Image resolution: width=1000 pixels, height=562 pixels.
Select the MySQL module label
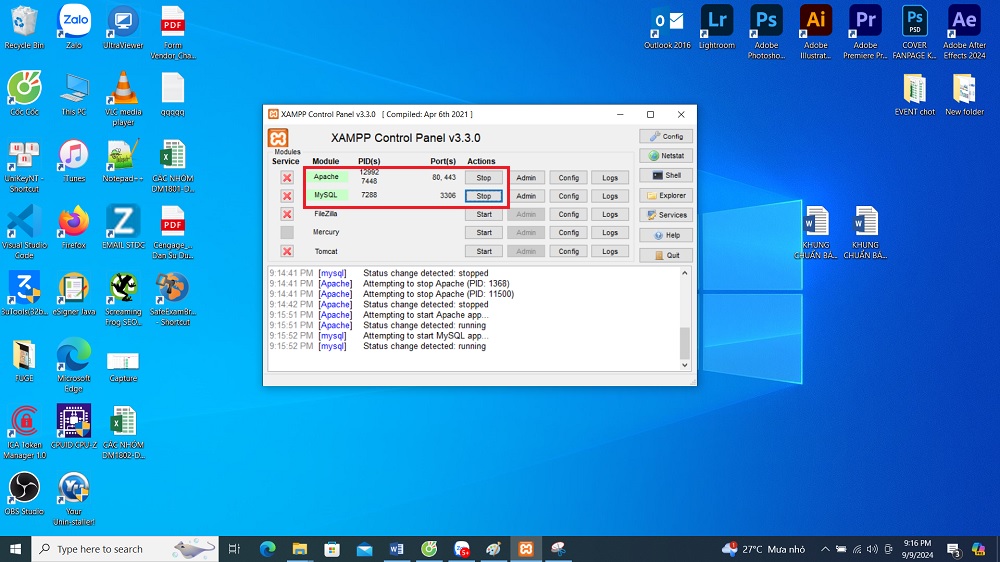pyautogui.click(x=326, y=195)
